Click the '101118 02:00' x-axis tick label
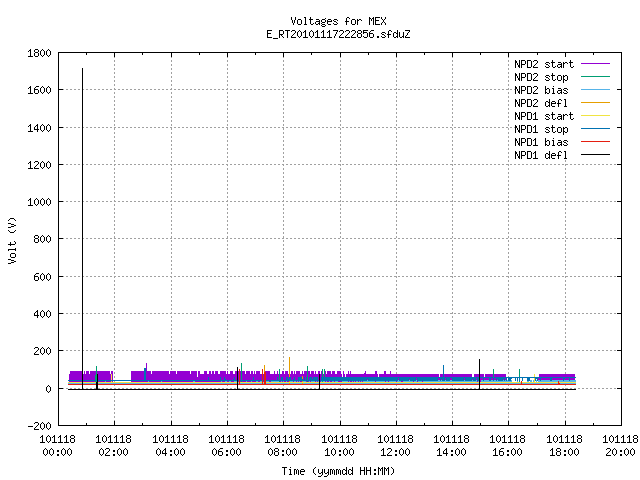 [113, 446]
